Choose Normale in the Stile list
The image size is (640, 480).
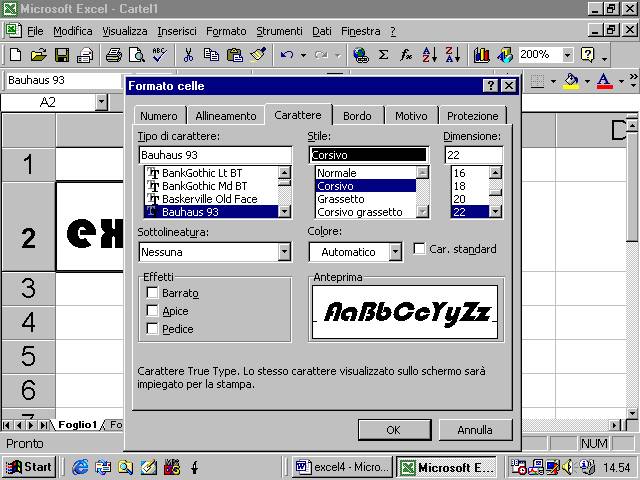[x=366, y=173]
